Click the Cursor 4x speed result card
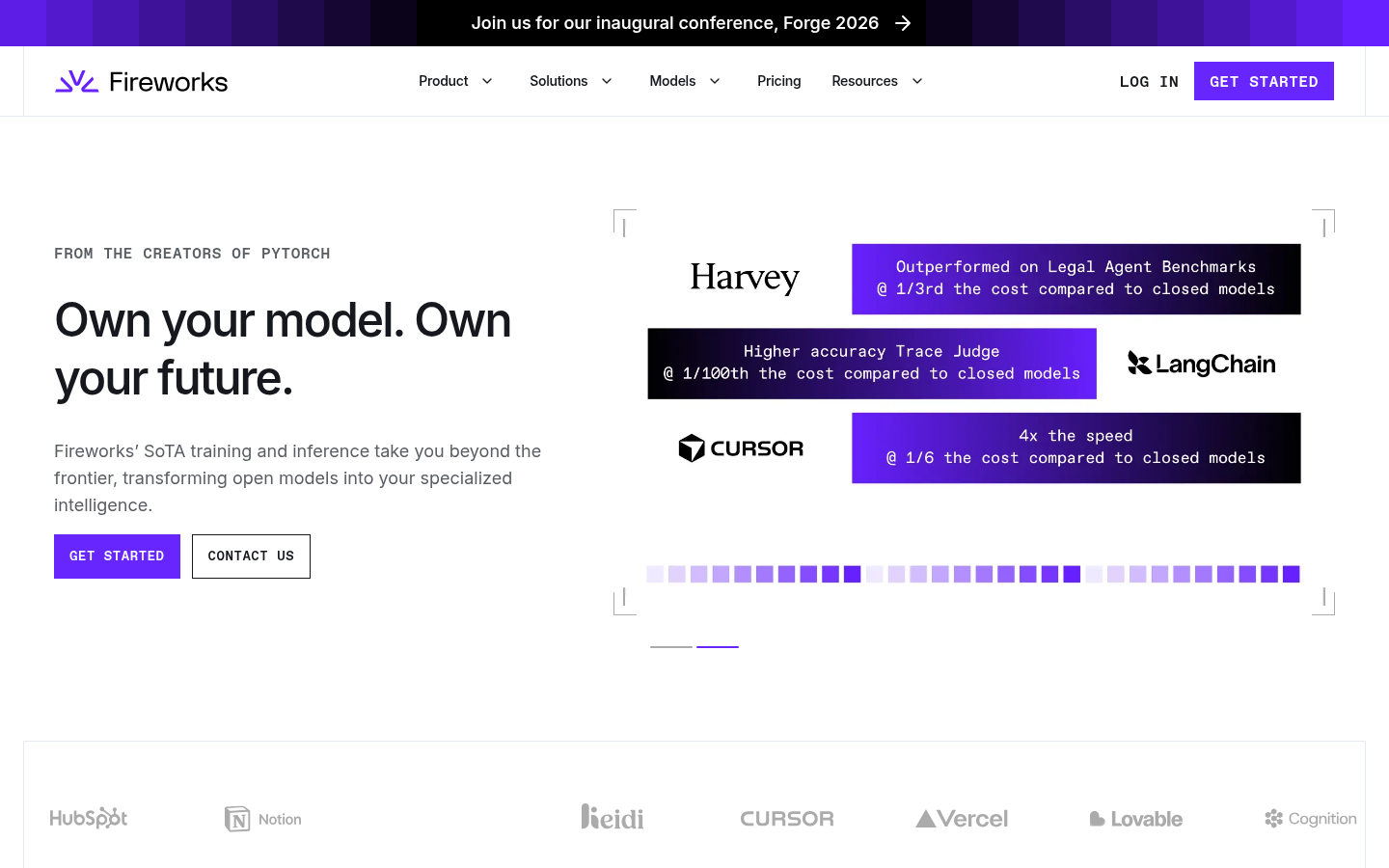The image size is (1389, 868). (1076, 448)
